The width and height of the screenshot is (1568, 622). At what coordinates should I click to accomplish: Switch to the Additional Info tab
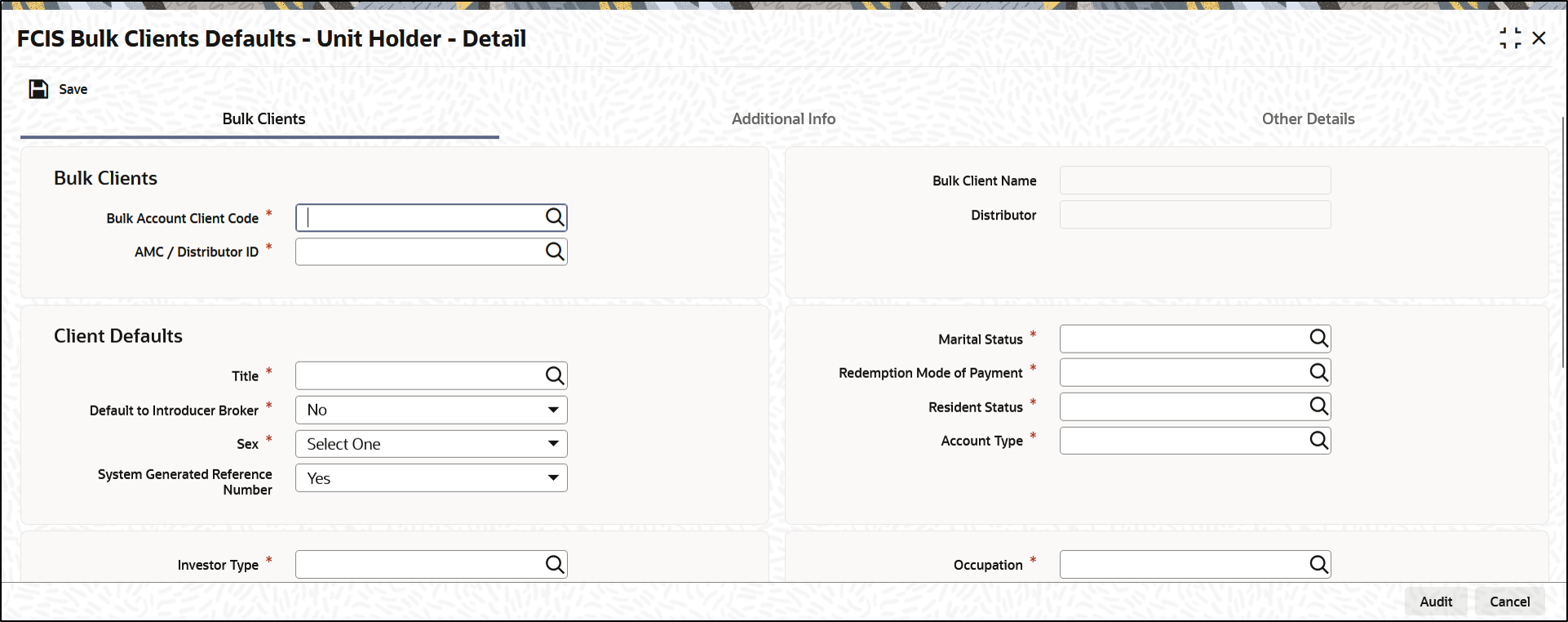pos(783,119)
